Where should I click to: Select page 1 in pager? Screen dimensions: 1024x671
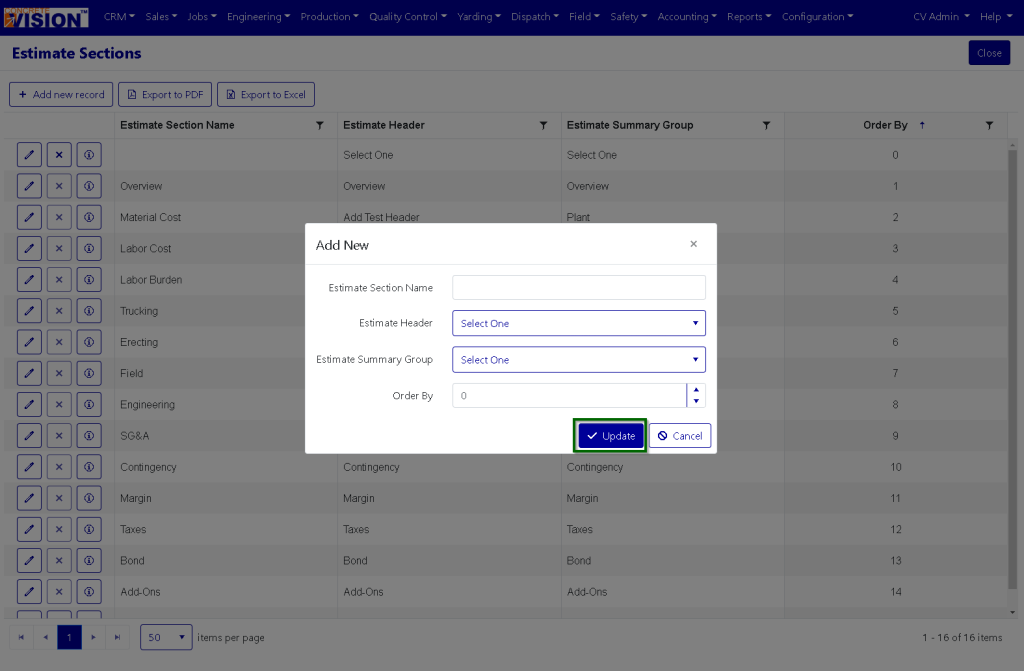[69, 637]
